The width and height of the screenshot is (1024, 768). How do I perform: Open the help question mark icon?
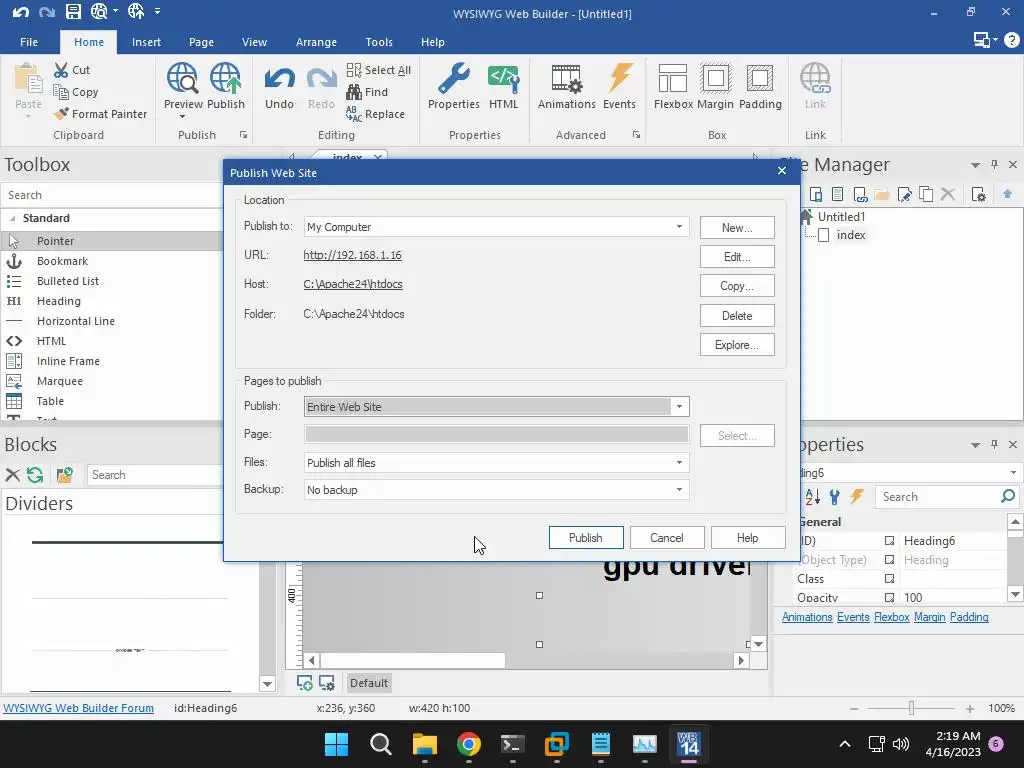pyautogui.click(x=1011, y=40)
